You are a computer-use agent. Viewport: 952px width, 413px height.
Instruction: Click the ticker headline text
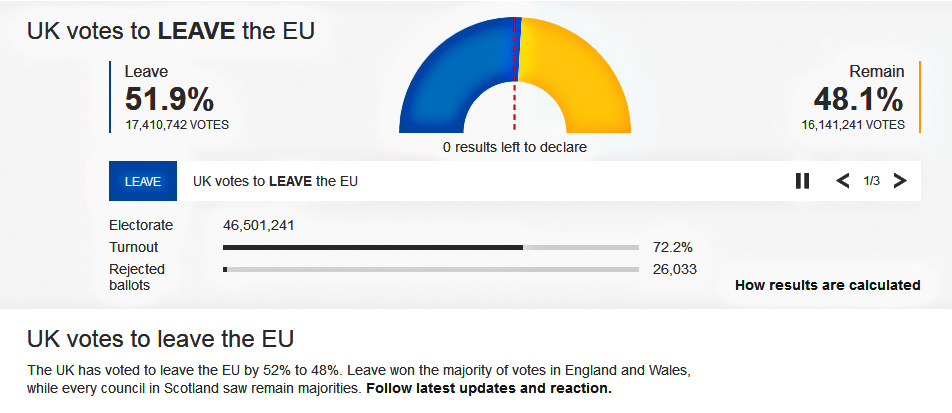point(275,181)
